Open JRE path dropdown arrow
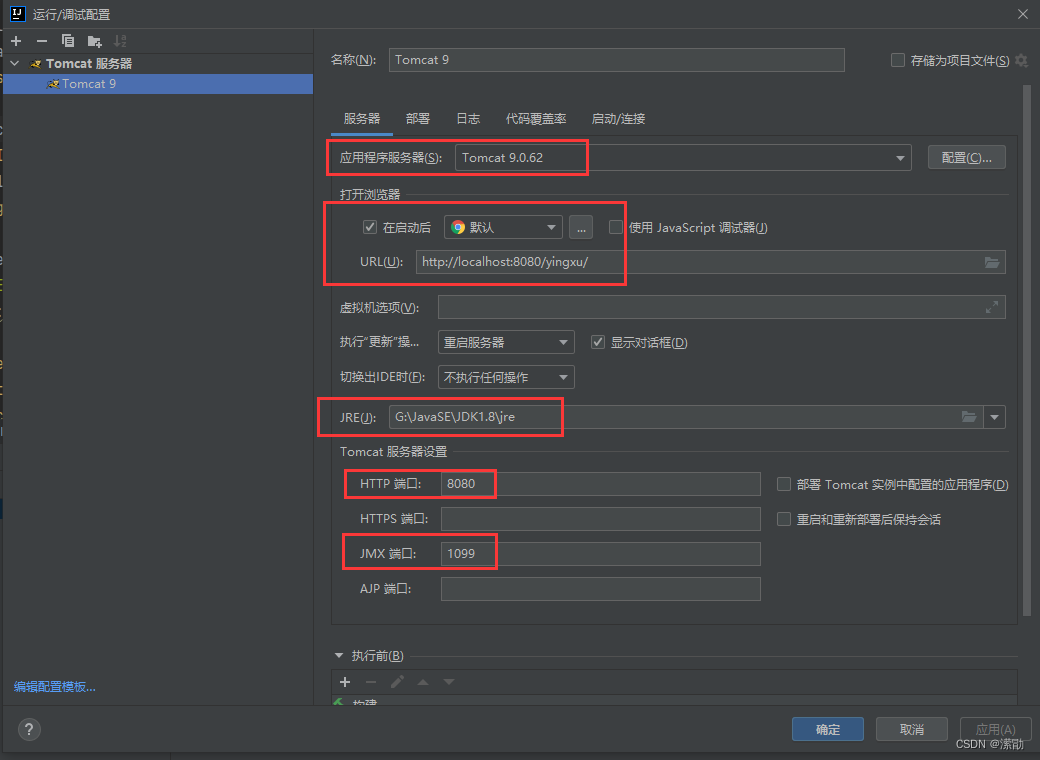 click(994, 417)
